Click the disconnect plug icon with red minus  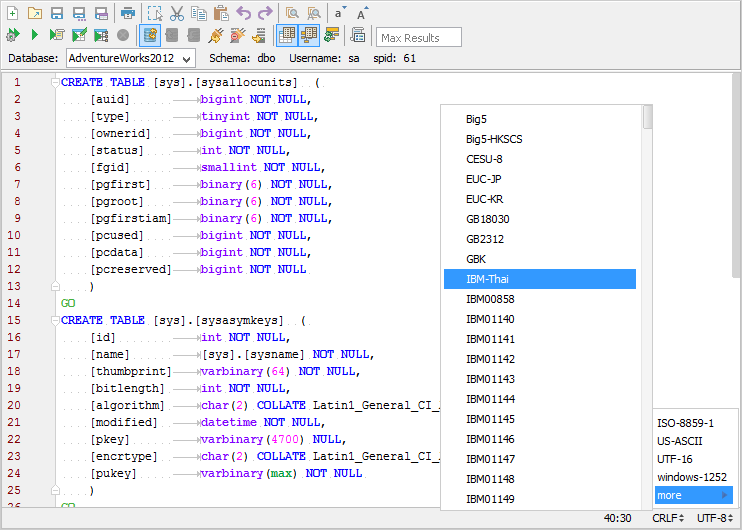238,35
